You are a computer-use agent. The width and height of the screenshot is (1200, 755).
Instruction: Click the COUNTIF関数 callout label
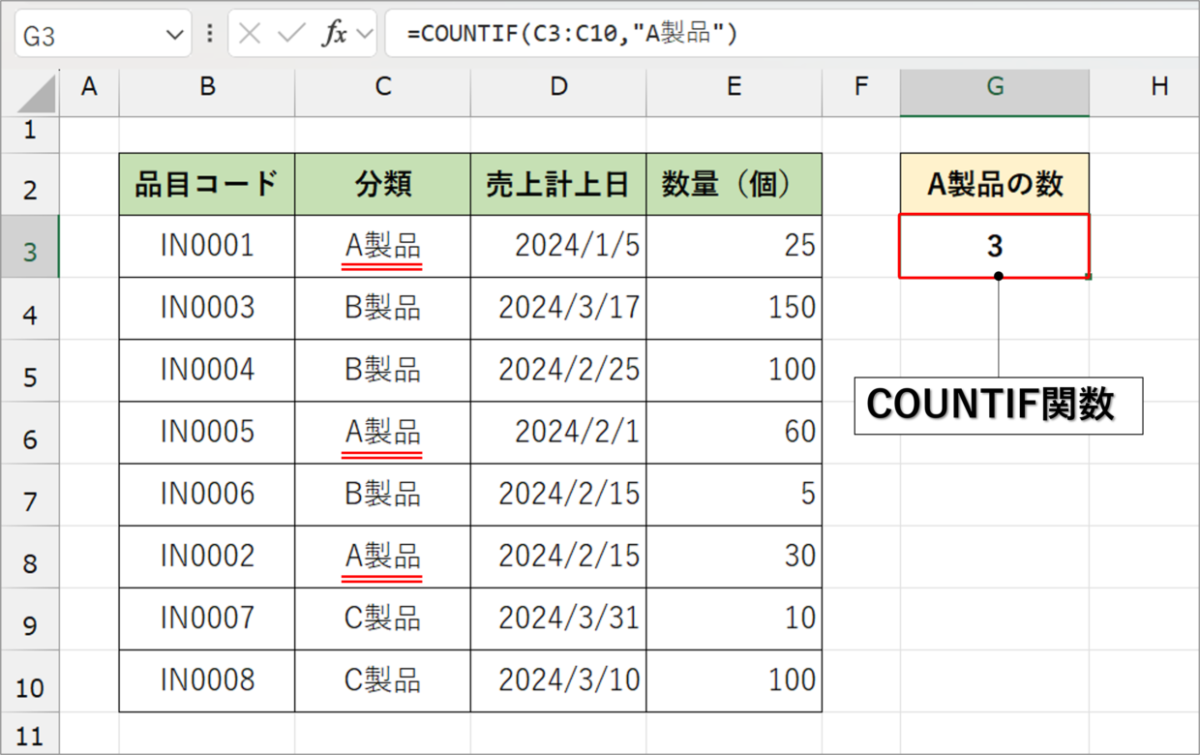[997, 405]
